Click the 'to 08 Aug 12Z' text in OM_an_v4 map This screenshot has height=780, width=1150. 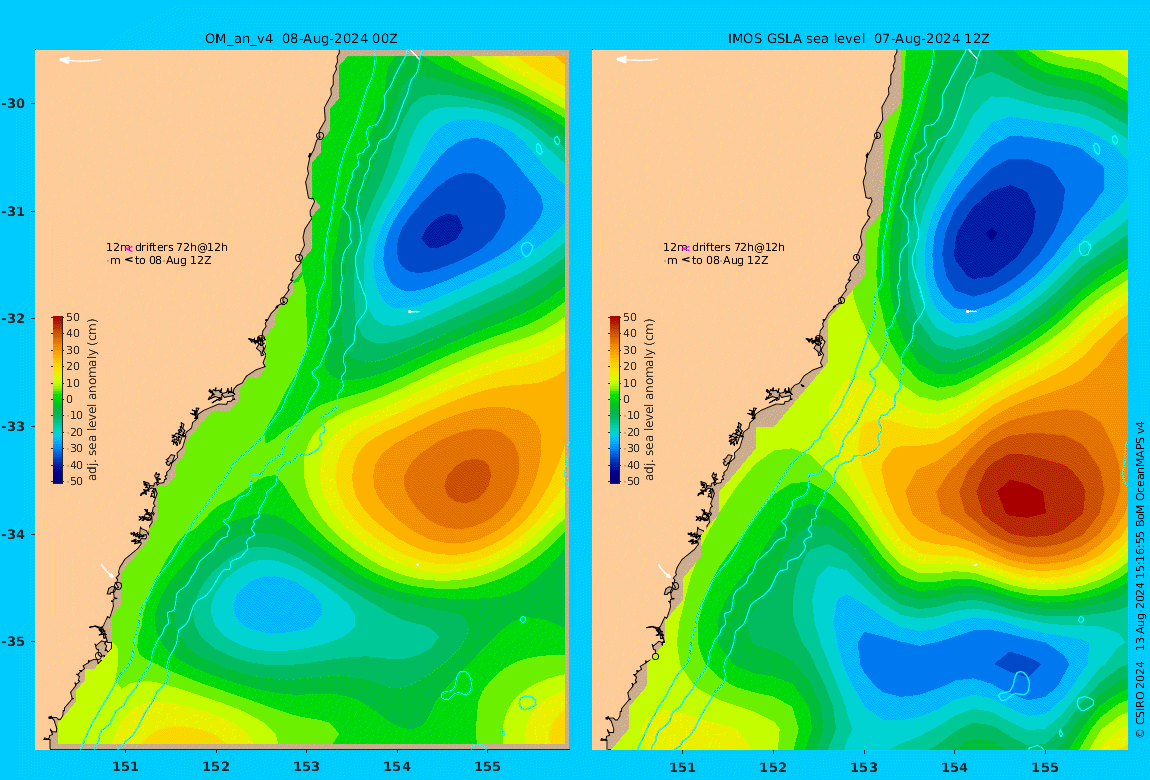pos(173,260)
